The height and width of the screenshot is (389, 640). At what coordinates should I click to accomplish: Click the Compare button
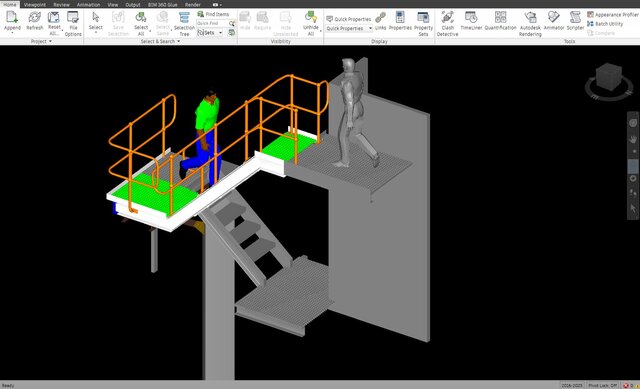601,33
